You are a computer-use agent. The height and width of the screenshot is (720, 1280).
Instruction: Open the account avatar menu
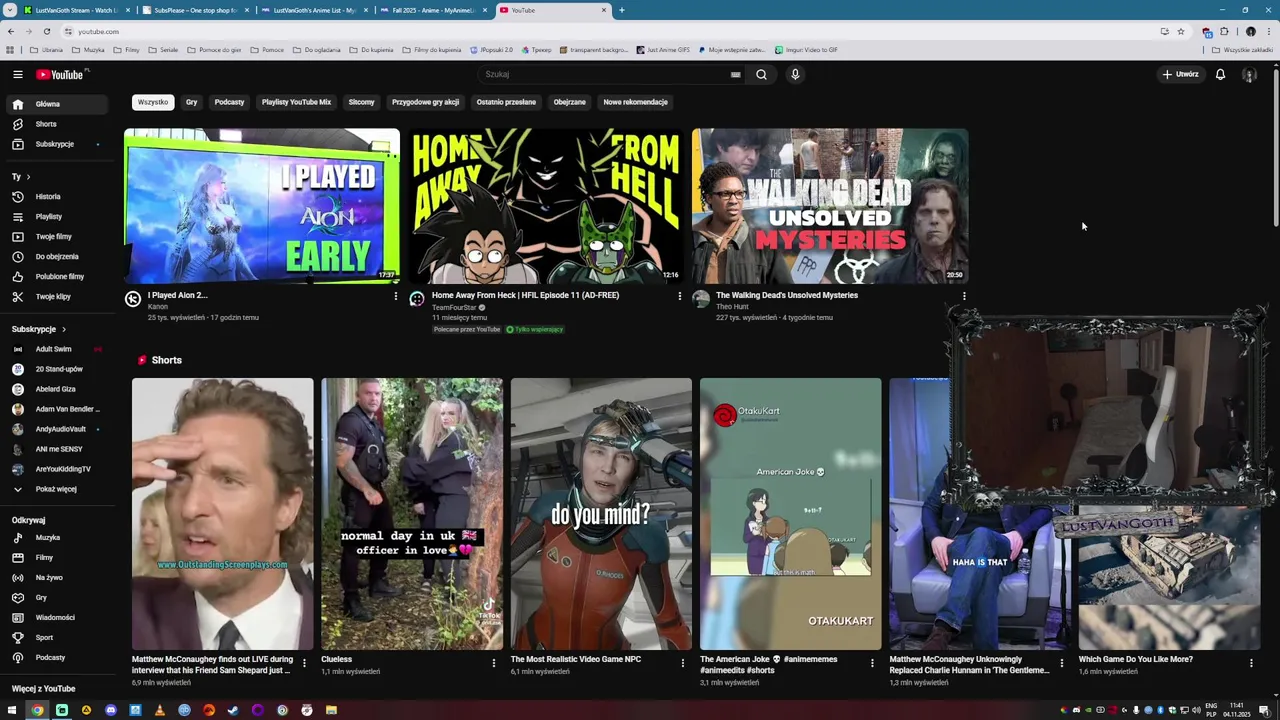pyautogui.click(x=1249, y=74)
